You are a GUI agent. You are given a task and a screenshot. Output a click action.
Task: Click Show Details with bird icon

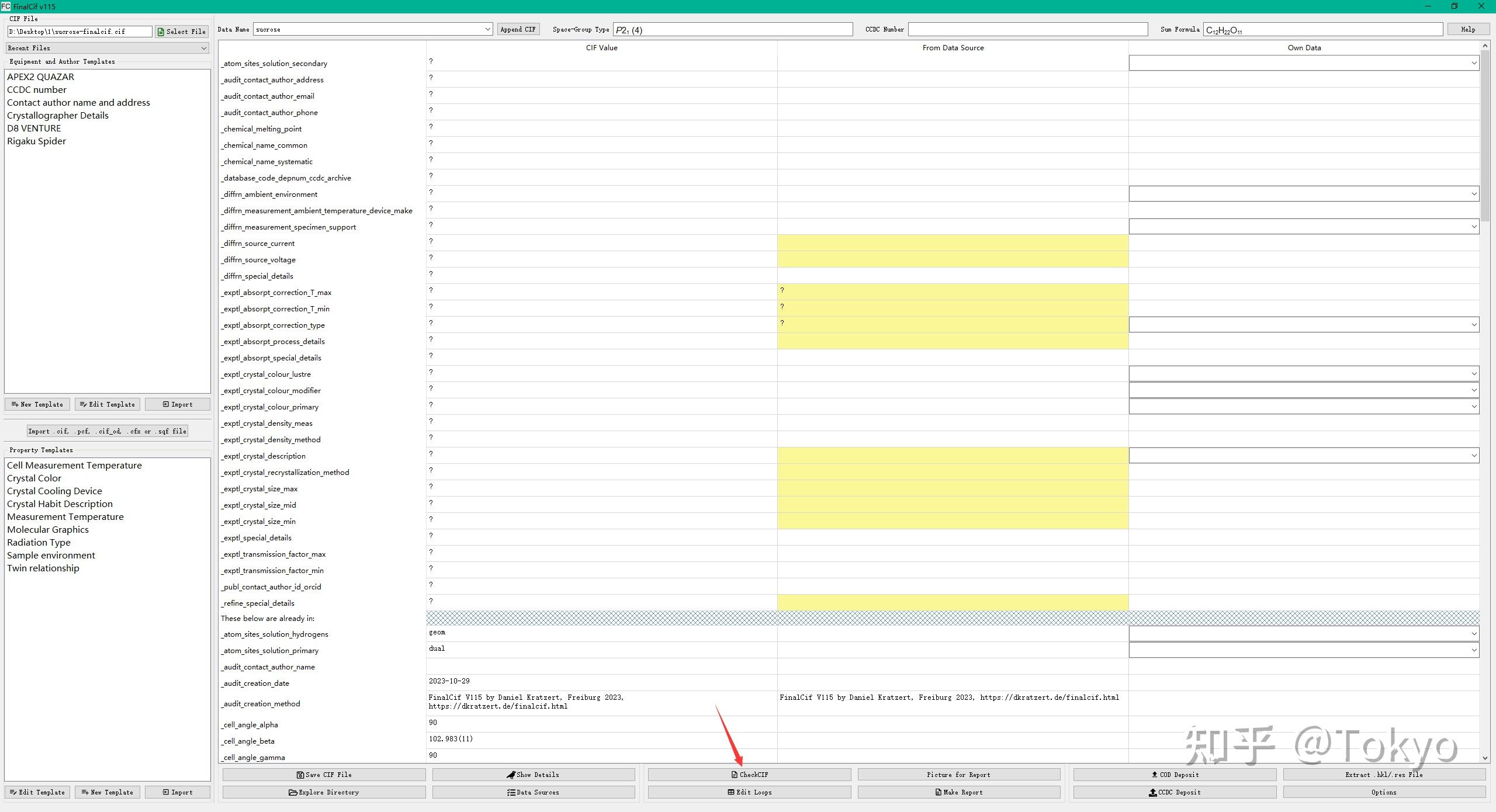point(533,775)
